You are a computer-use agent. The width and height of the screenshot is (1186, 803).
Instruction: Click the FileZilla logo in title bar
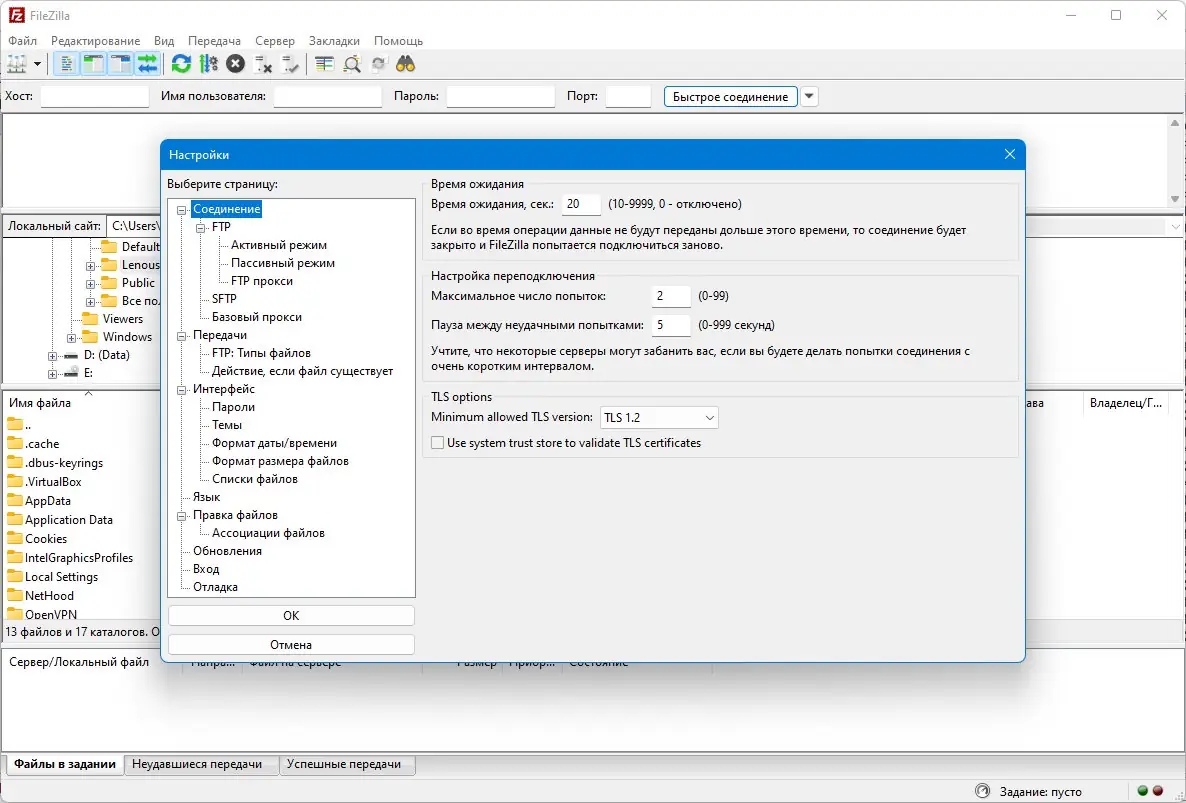click(16, 15)
